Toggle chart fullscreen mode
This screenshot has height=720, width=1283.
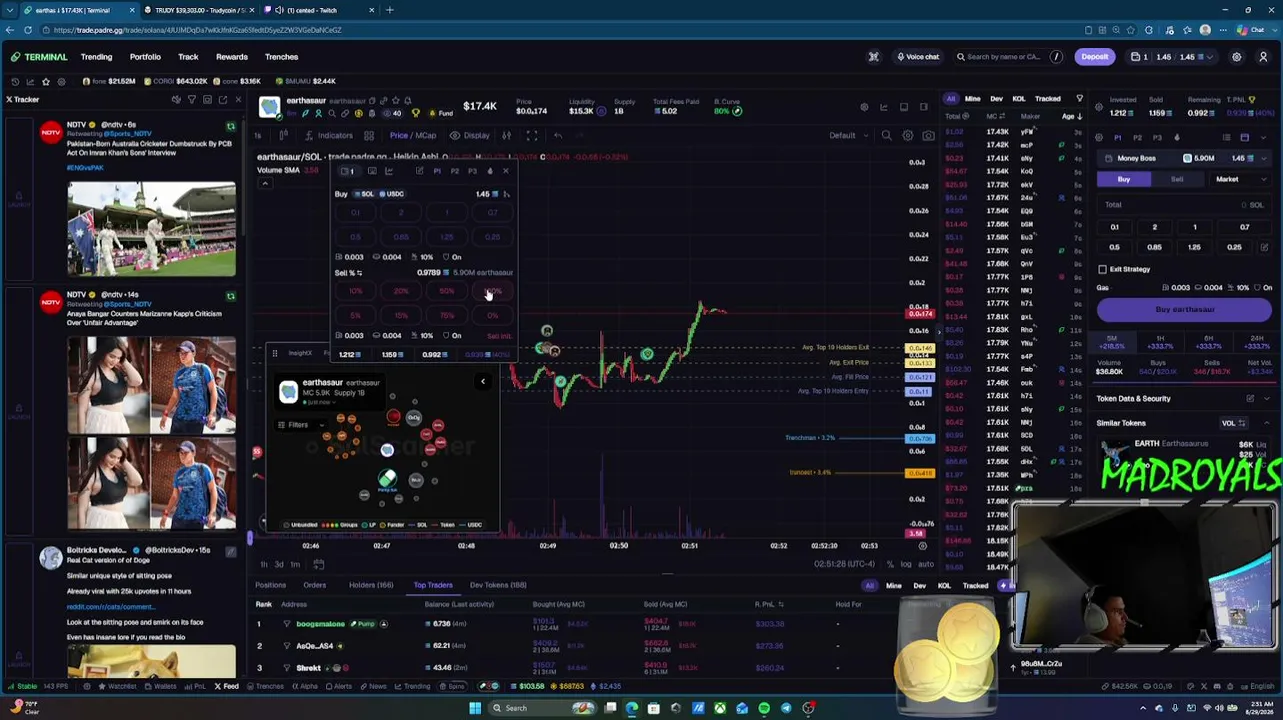pyautogui.click(x=532, y=135)
